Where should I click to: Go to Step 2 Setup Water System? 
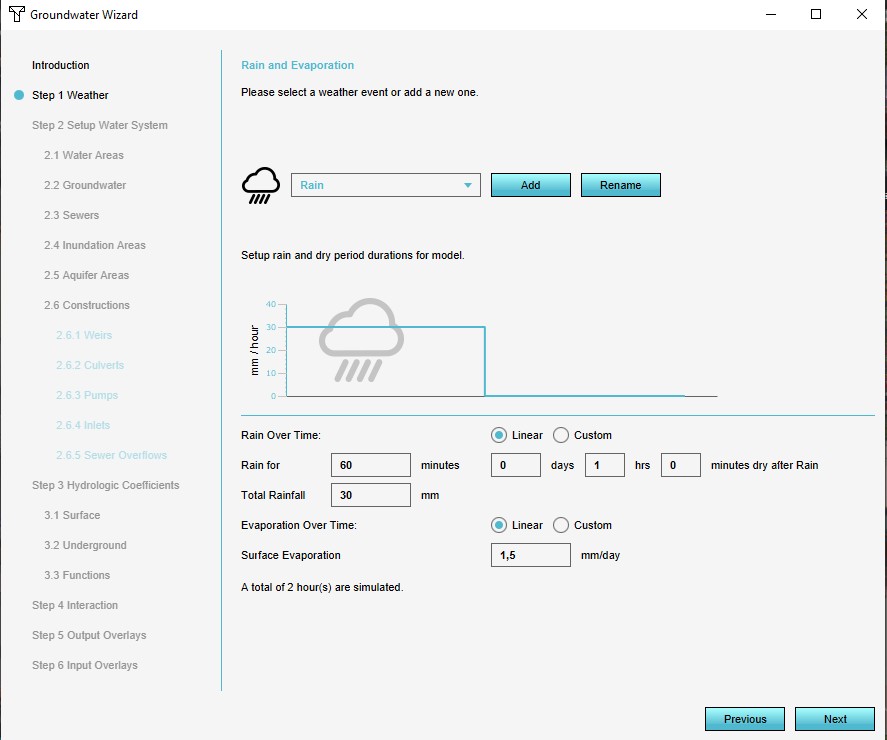100,125
